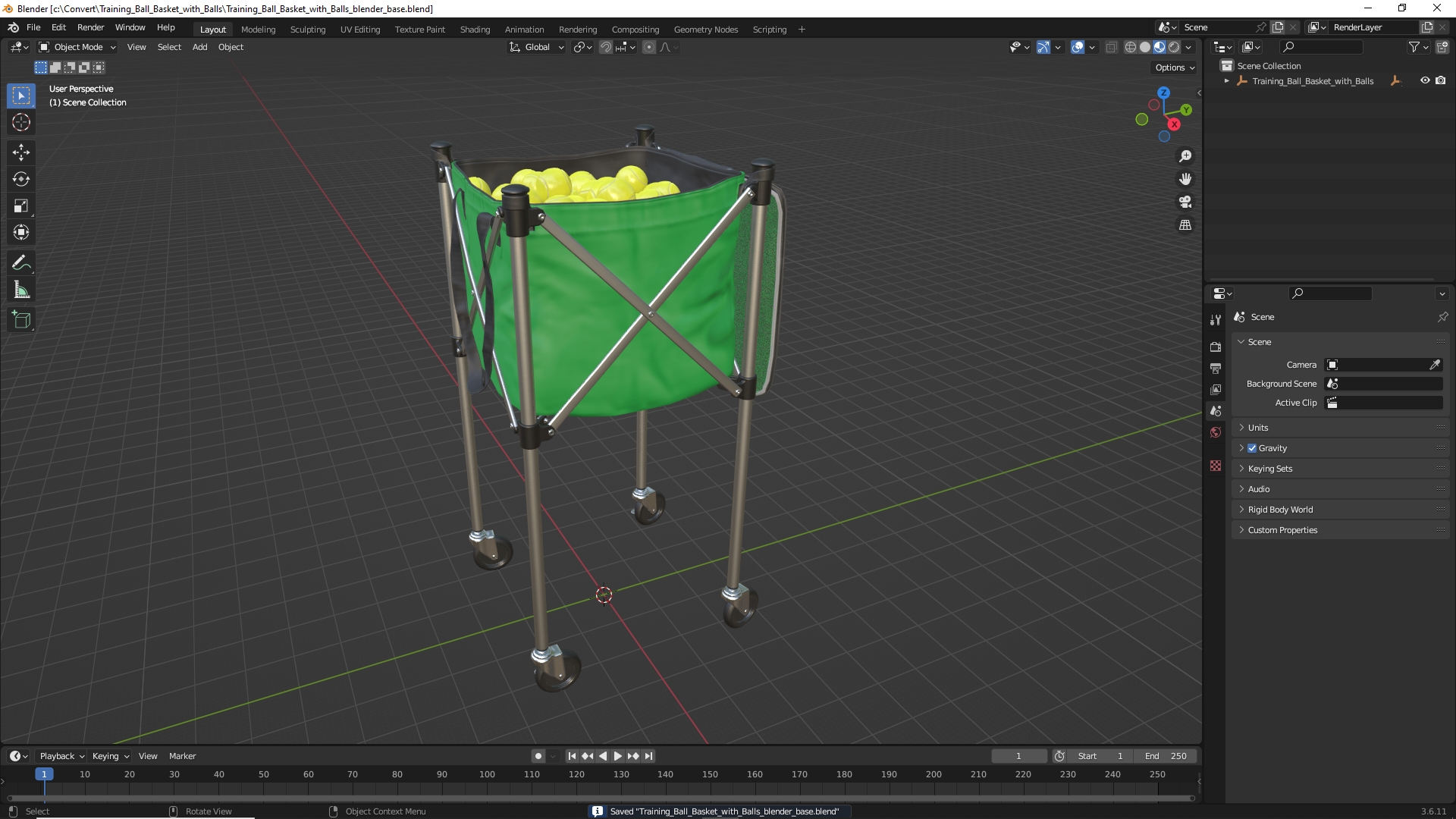Switch to the UV Editing workspace tab
This screenshot has width=1456, height=819.
[x=360, y=30]
